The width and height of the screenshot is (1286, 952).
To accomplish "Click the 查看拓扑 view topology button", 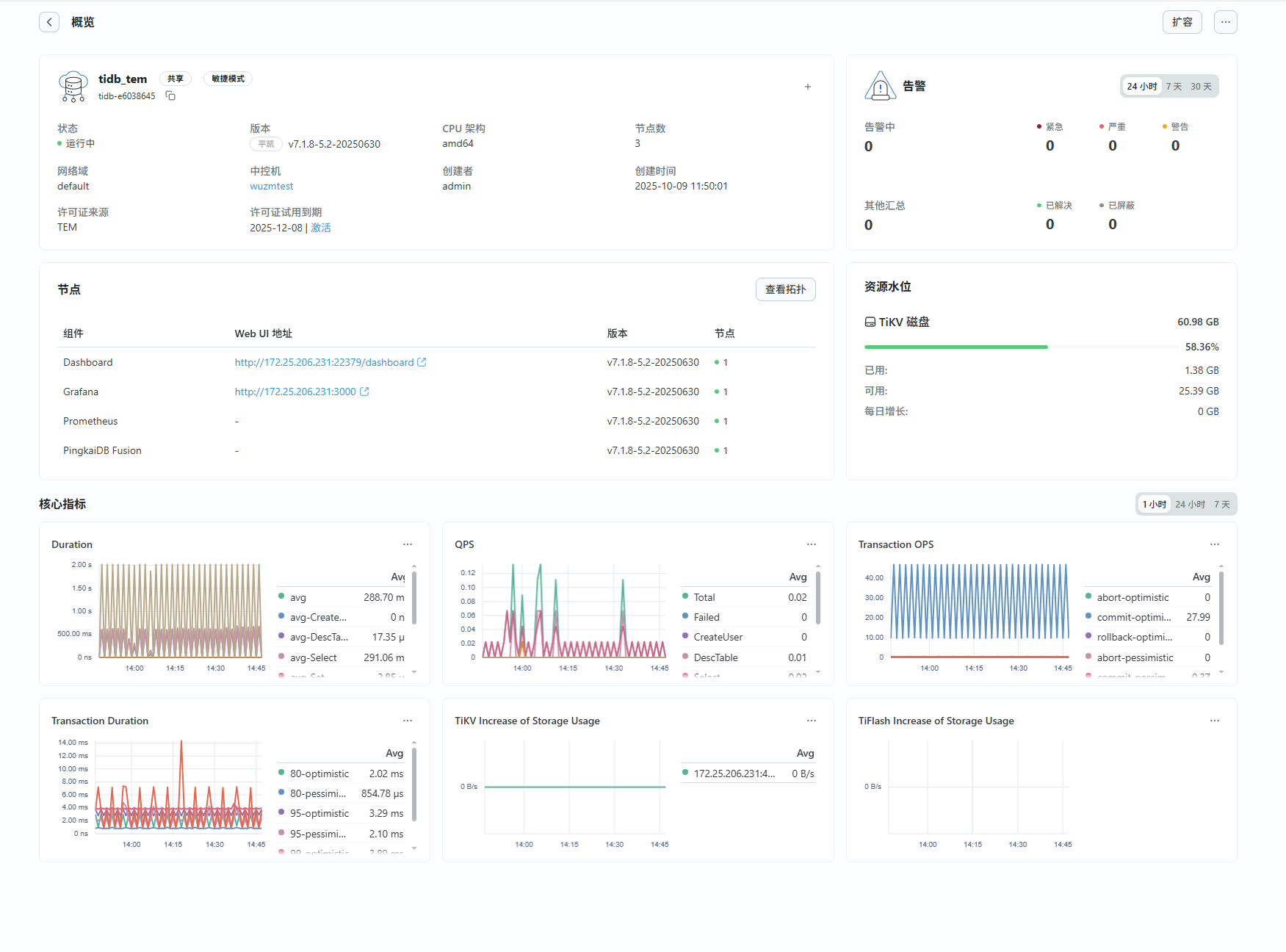I will click(785, 289).
